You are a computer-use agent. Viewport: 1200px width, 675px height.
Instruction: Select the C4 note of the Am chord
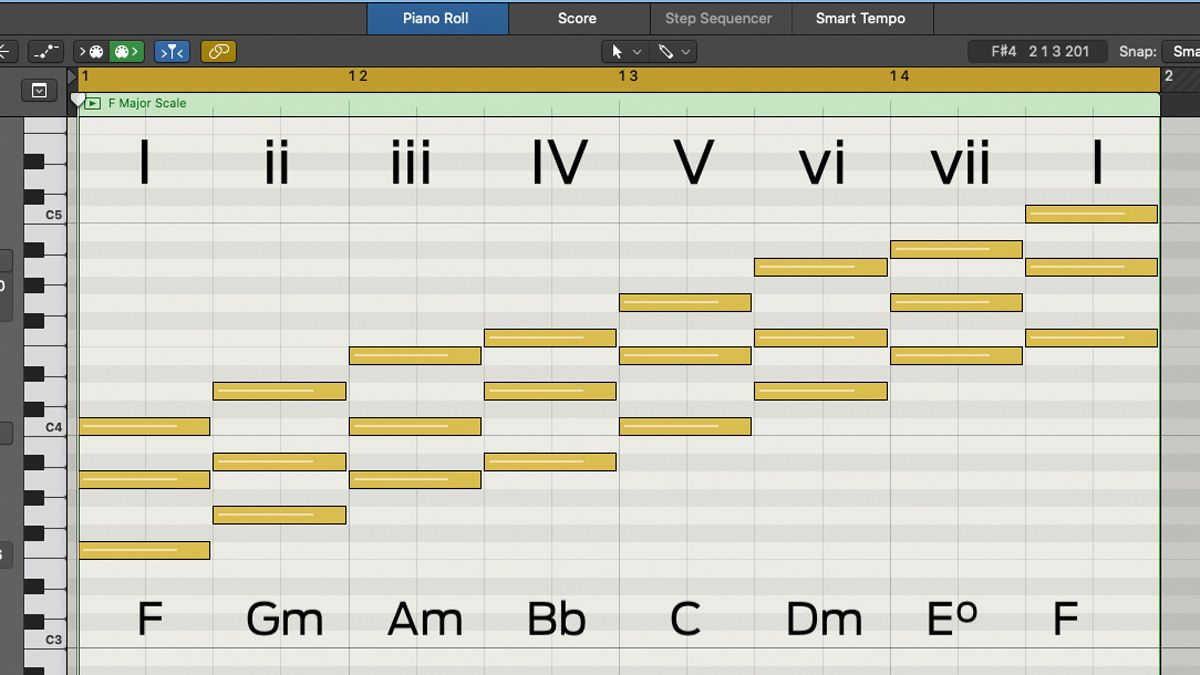pyautogui.click(x=415, y=427)
